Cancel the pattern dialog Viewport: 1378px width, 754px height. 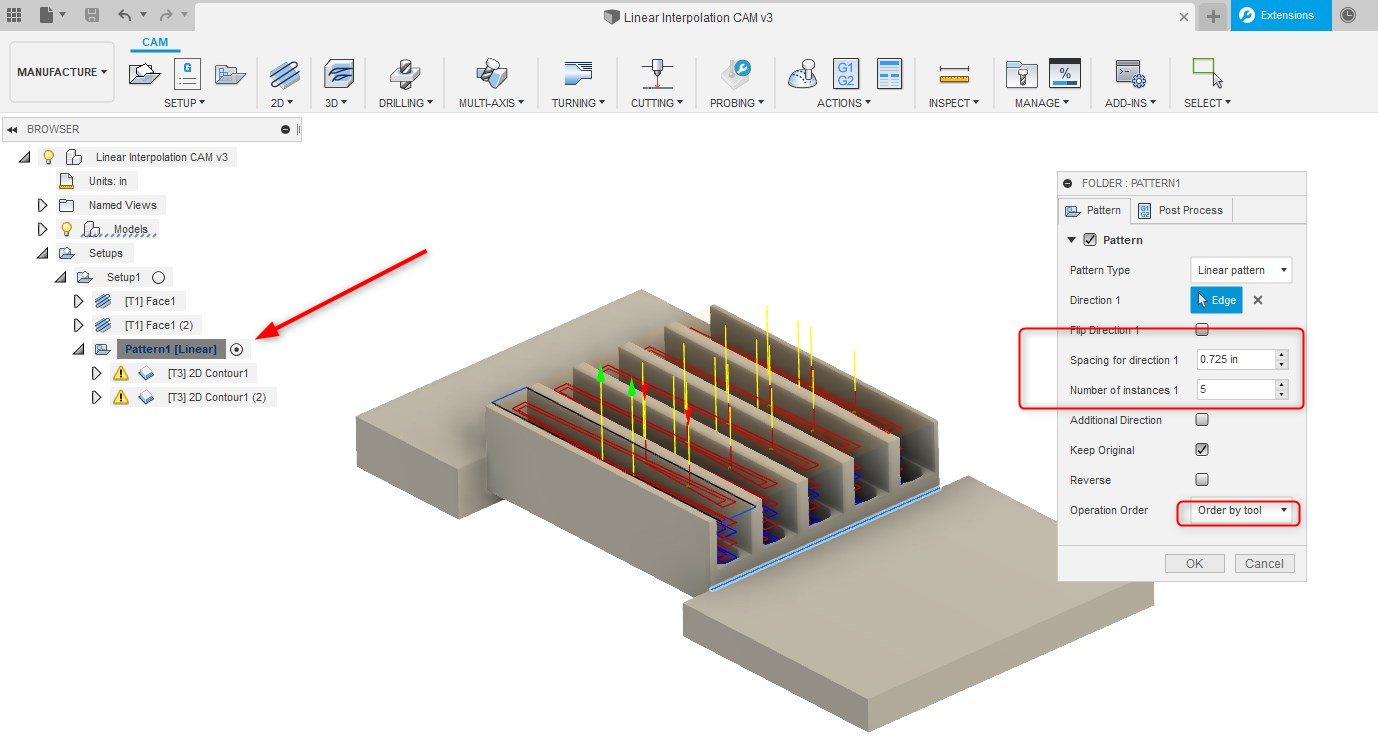(x=1265, y=563)
